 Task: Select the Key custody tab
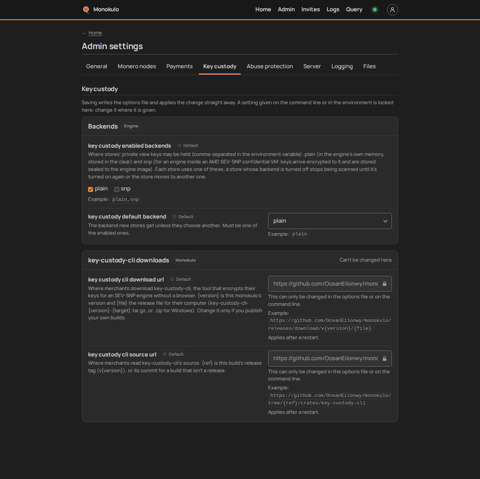[220, 66]
